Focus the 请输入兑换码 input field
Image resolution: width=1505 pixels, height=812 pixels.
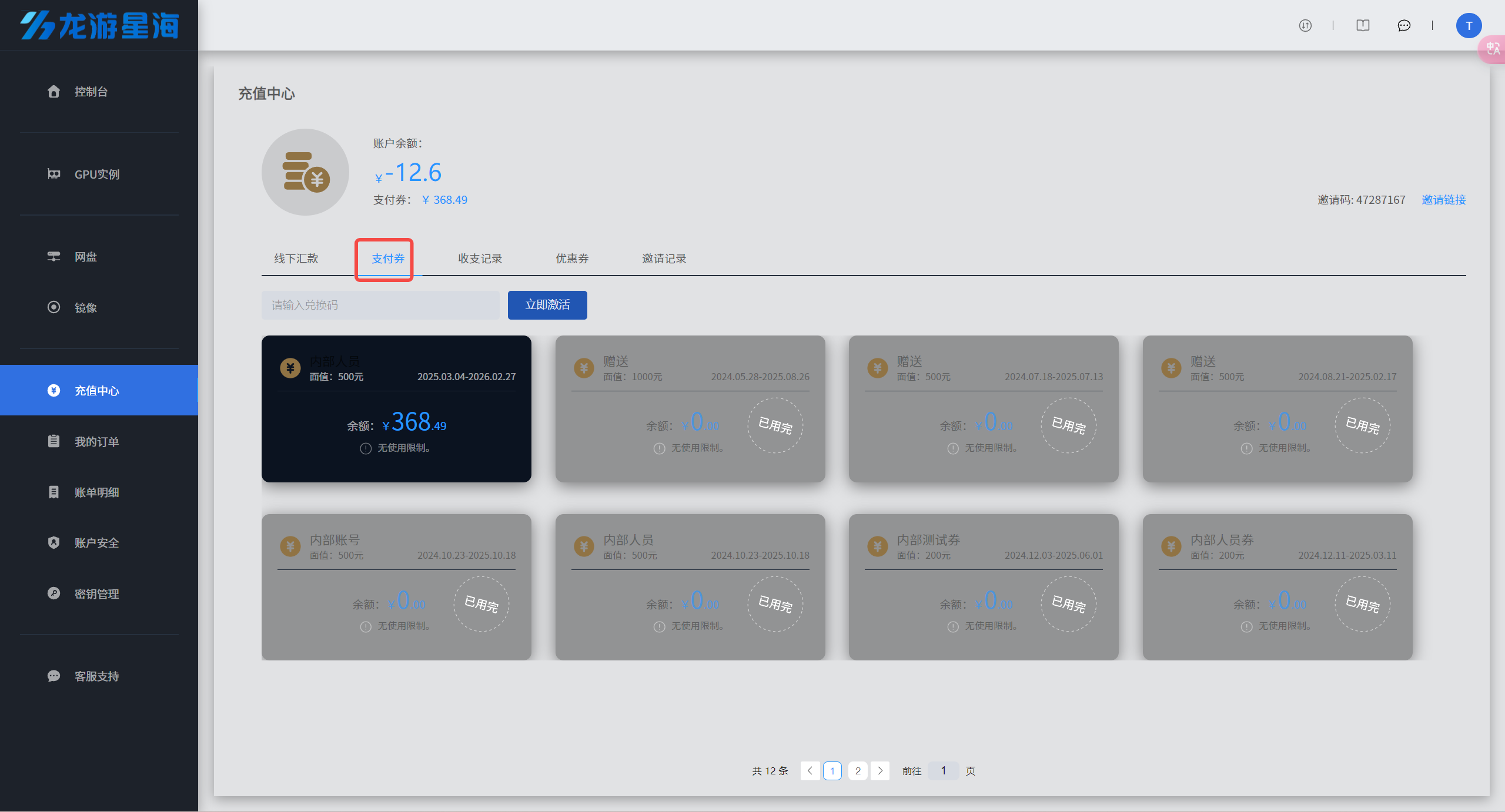tap(380, 305)
